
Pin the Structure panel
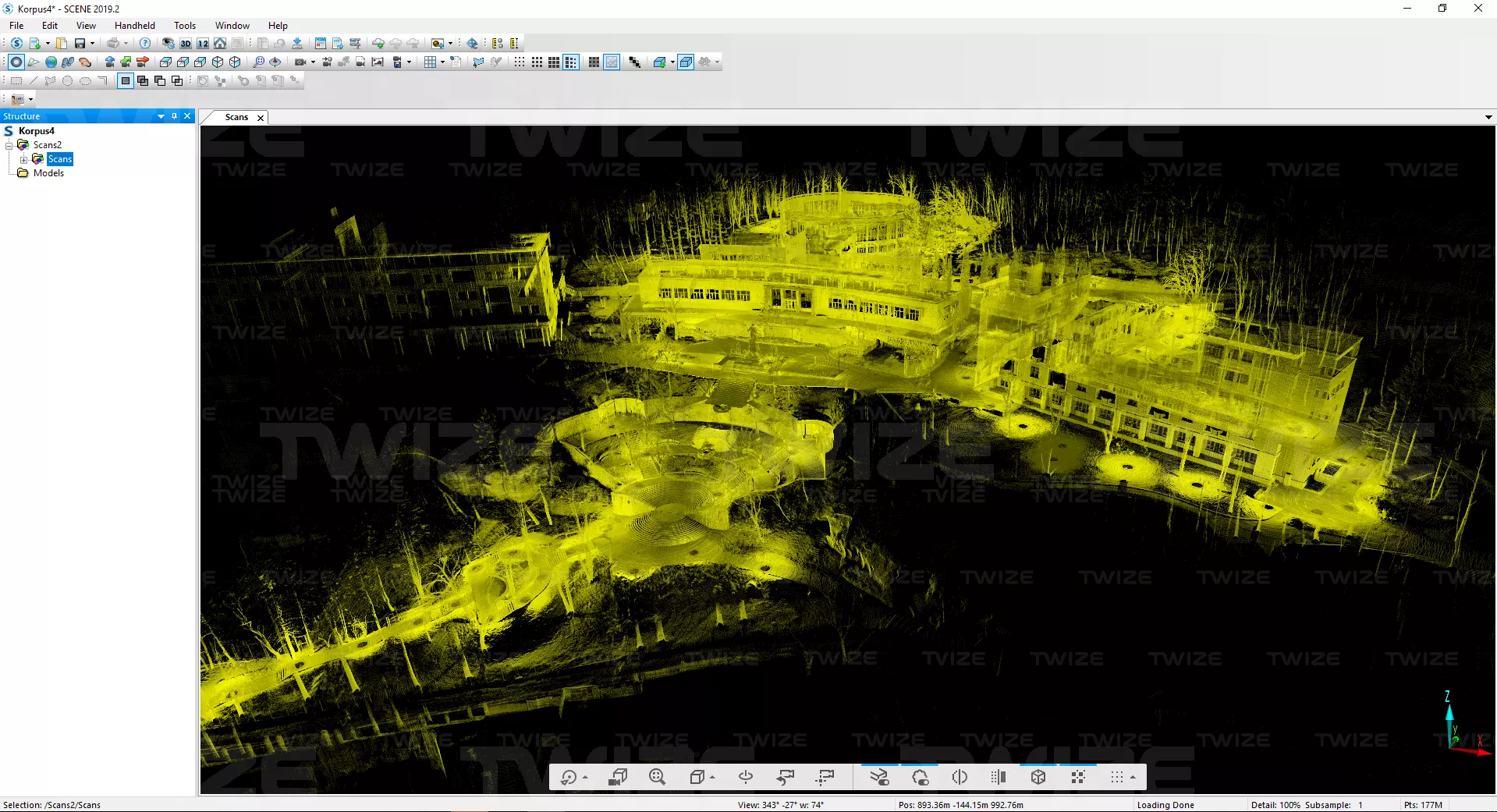pos(174,116)
